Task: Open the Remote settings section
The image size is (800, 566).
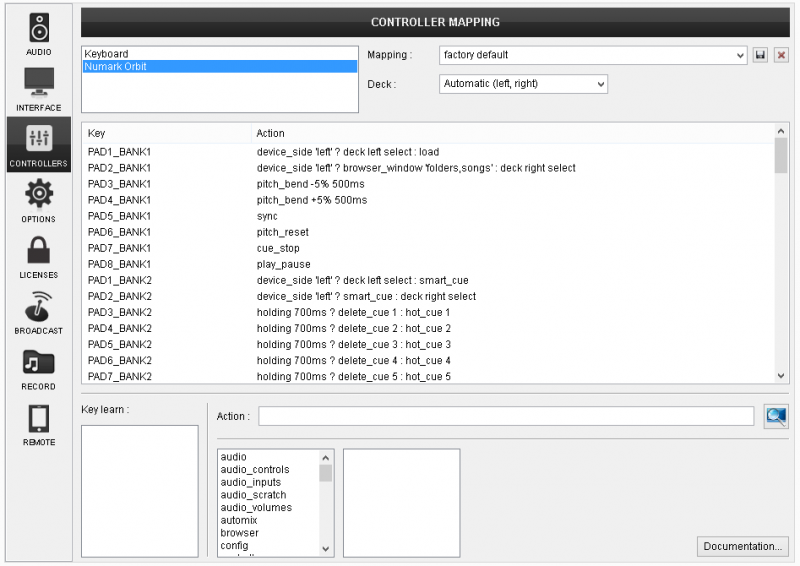Action: [x=39, y=424]
